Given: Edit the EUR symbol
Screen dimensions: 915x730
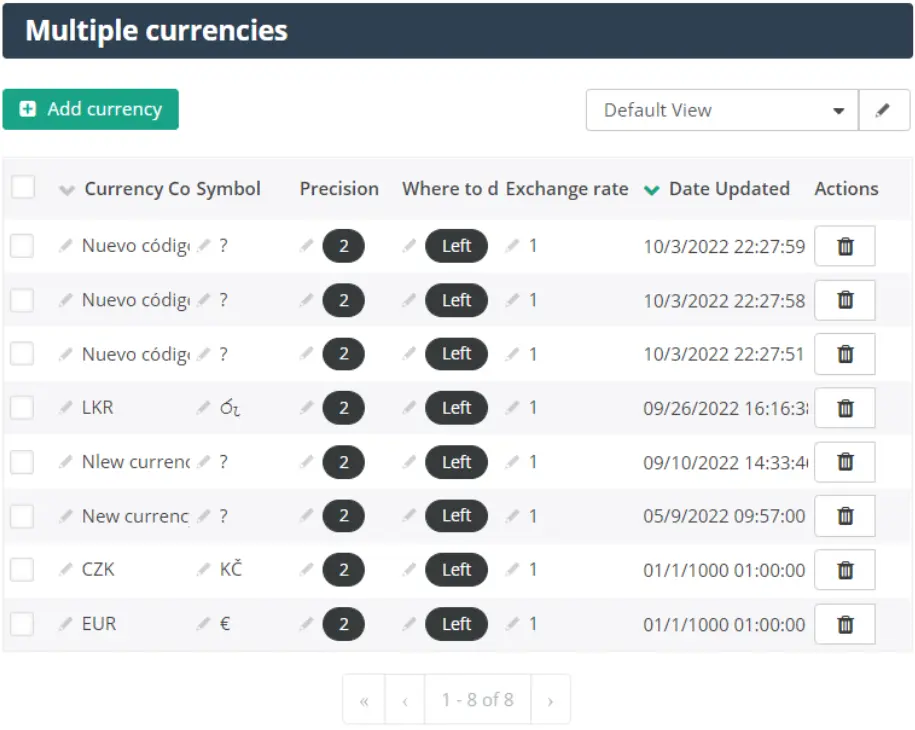Looking at the screenshot, I should 203,624.
